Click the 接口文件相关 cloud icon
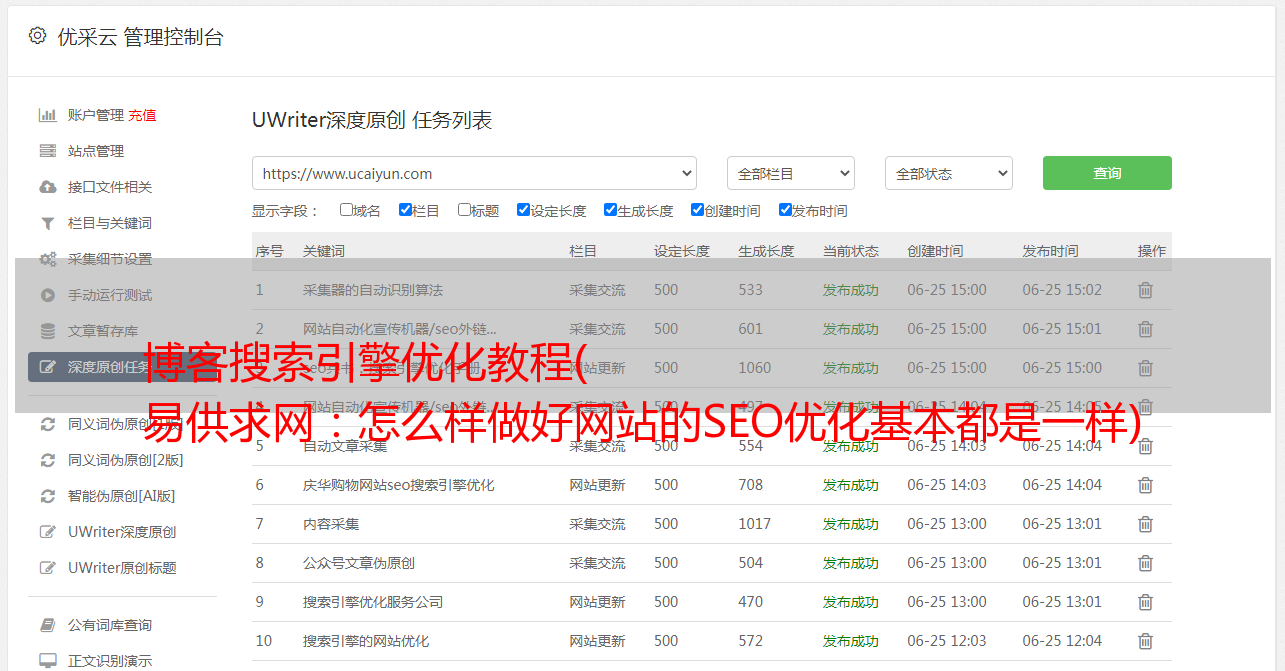The height and width of the screenshot is (671, 1285). 47,187
